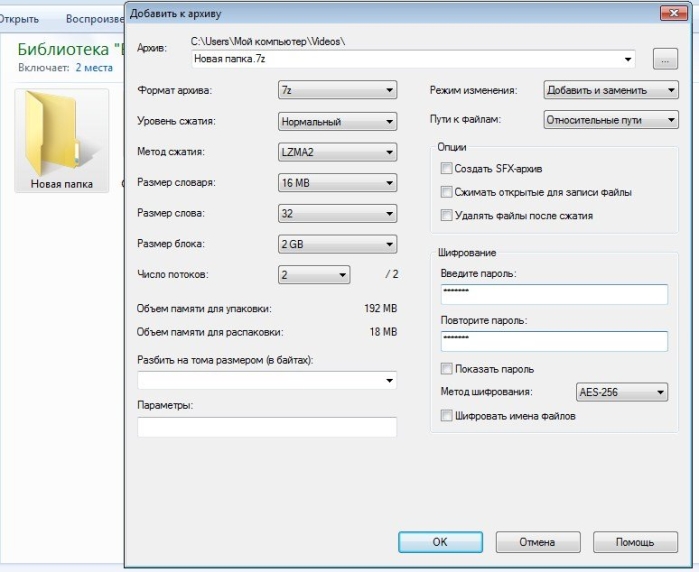699x572 pixels.
Task: Open the Формат архива dropdown
Action: [x=337, y=90]
